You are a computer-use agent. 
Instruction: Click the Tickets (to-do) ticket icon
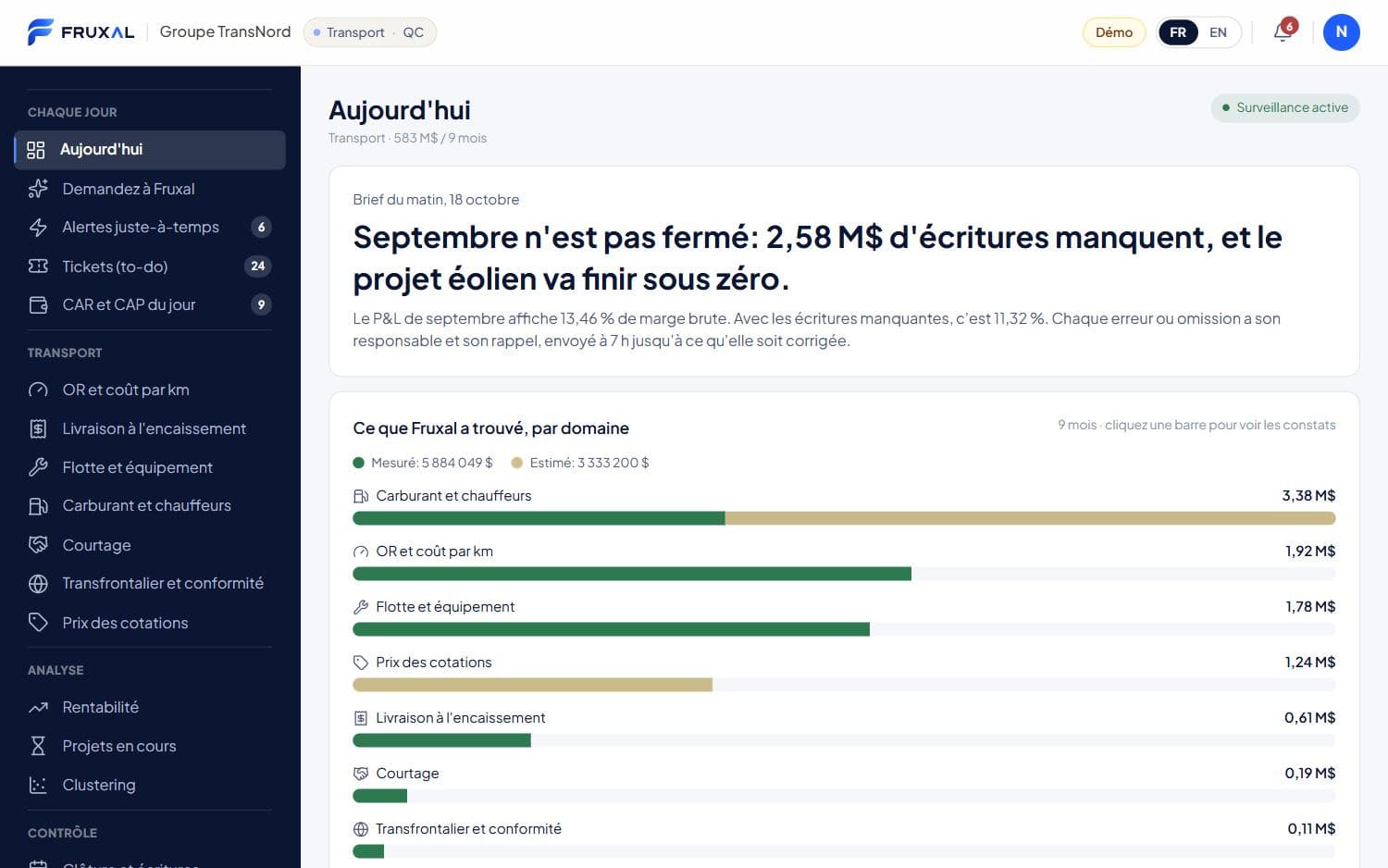point(38,267)
